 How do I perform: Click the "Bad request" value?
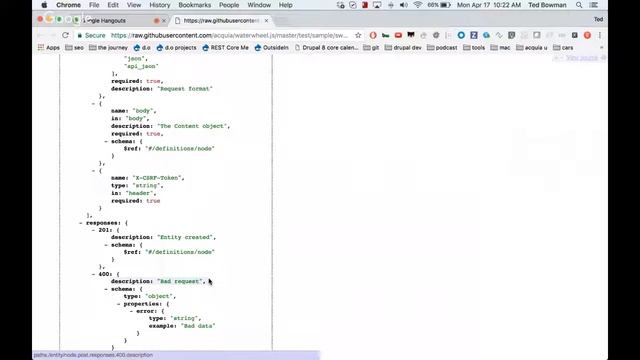click(x=180, y=281)
